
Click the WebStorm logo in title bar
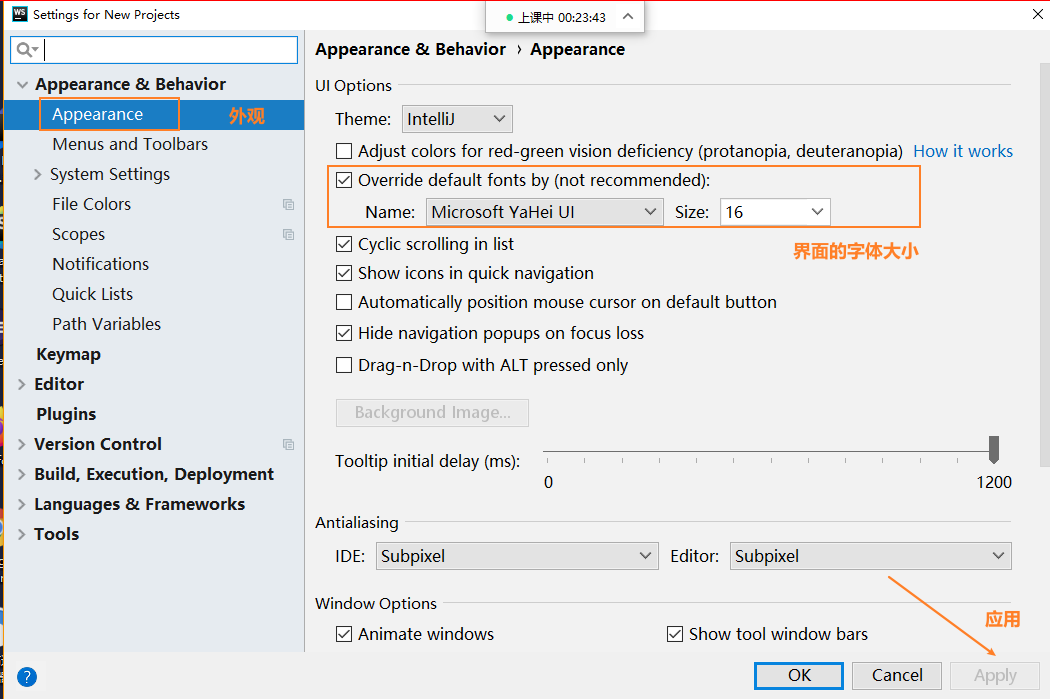tap(20, 14)
